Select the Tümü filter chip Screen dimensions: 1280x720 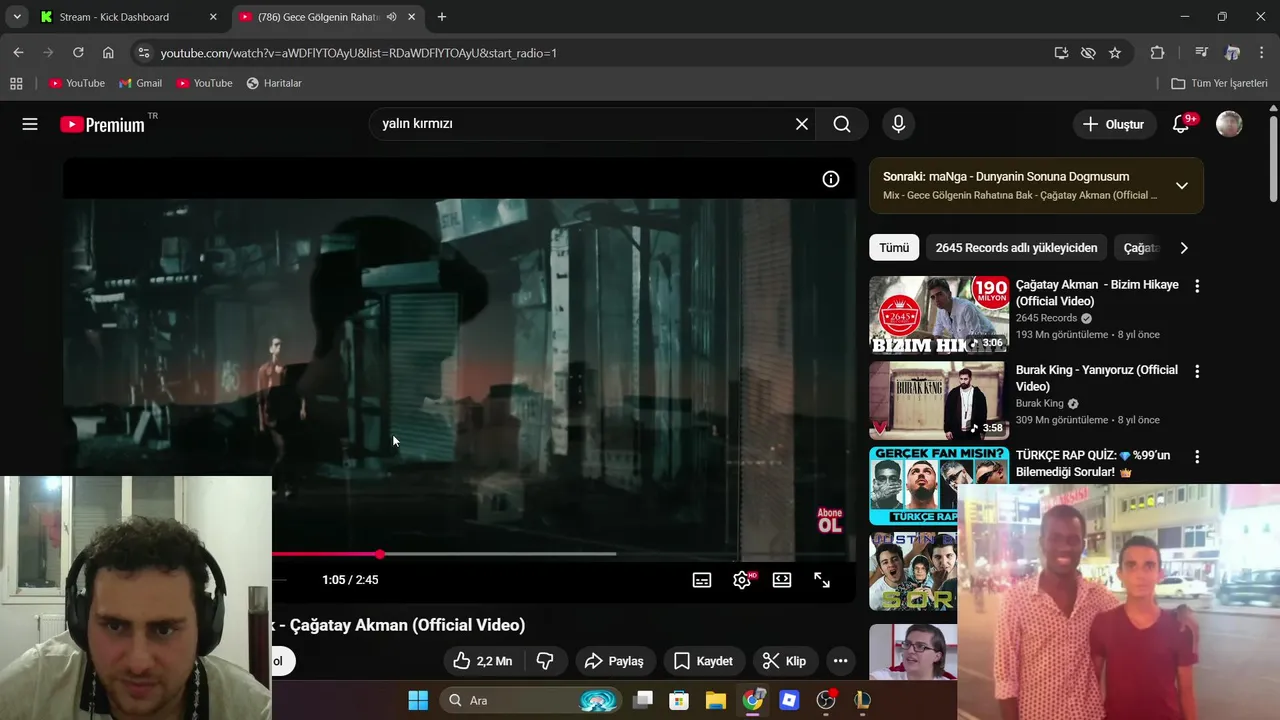(x=894, y=248)
